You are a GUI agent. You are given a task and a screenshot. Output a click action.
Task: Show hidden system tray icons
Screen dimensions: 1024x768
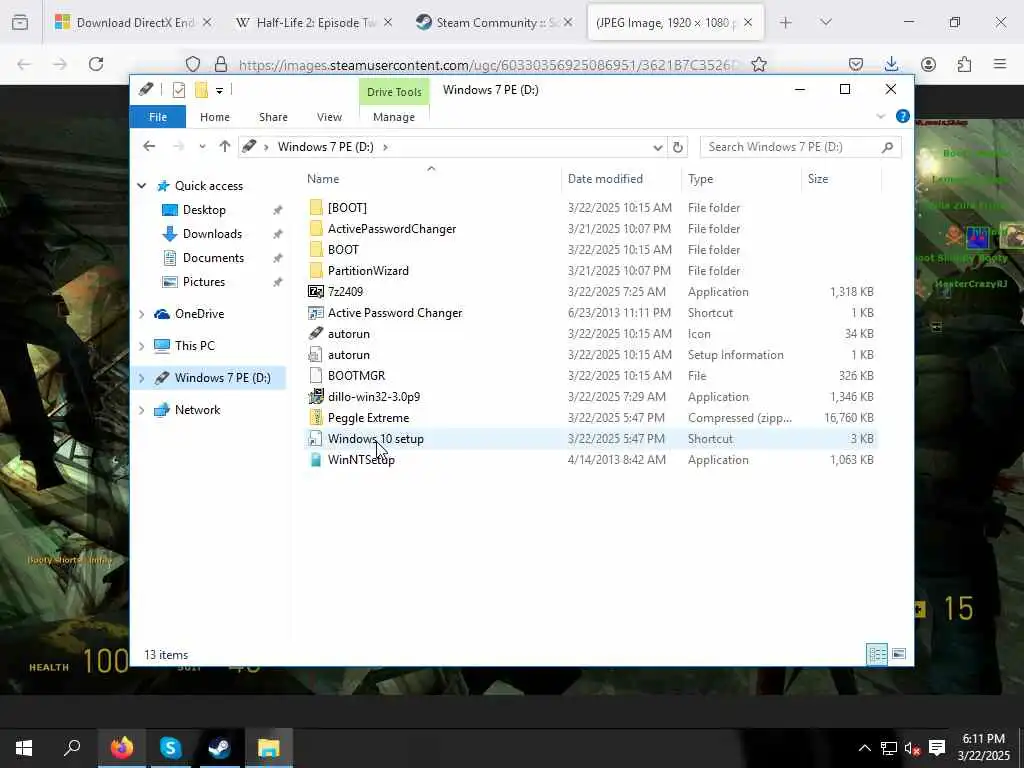(864, 748)
